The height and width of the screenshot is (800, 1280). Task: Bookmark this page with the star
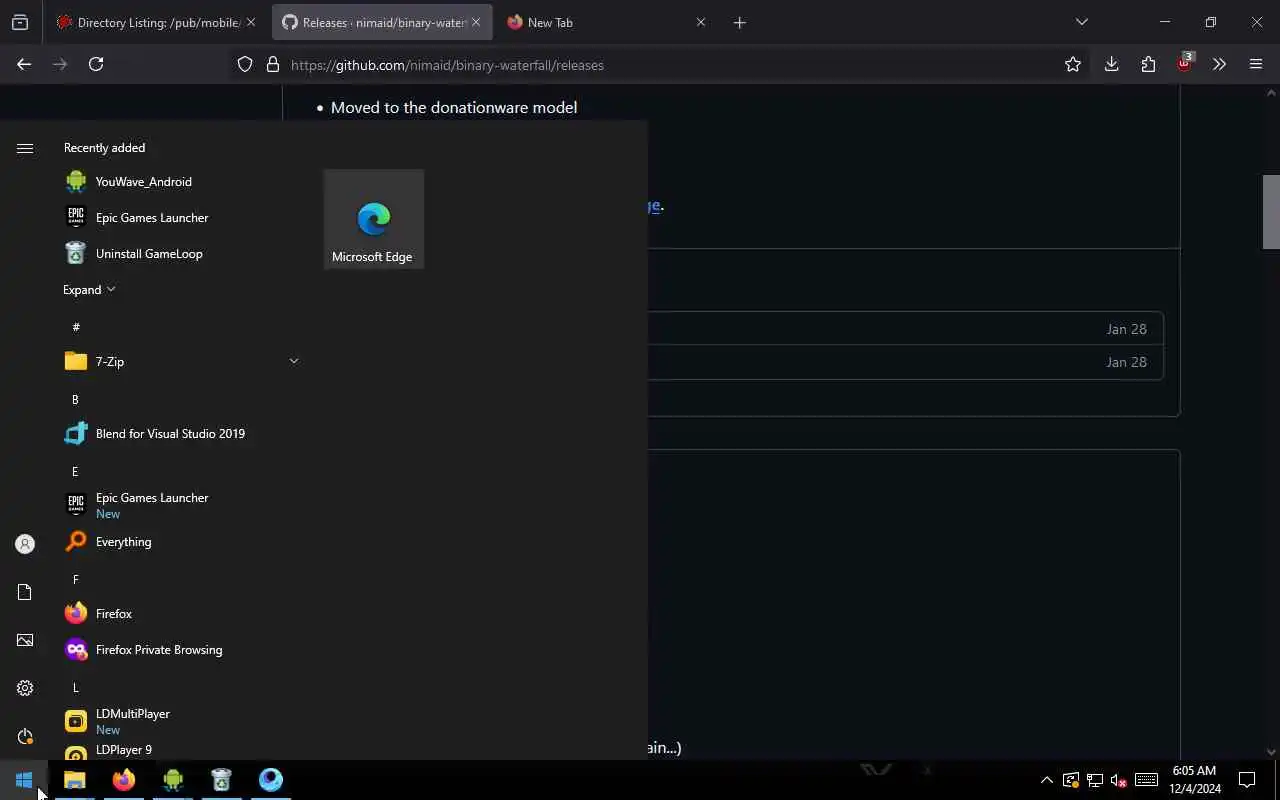[1073, 65]
